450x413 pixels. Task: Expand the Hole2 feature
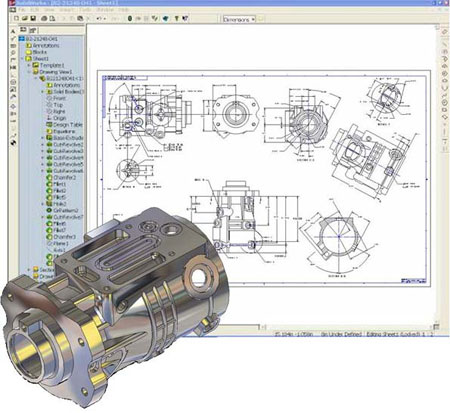[43, 204]
